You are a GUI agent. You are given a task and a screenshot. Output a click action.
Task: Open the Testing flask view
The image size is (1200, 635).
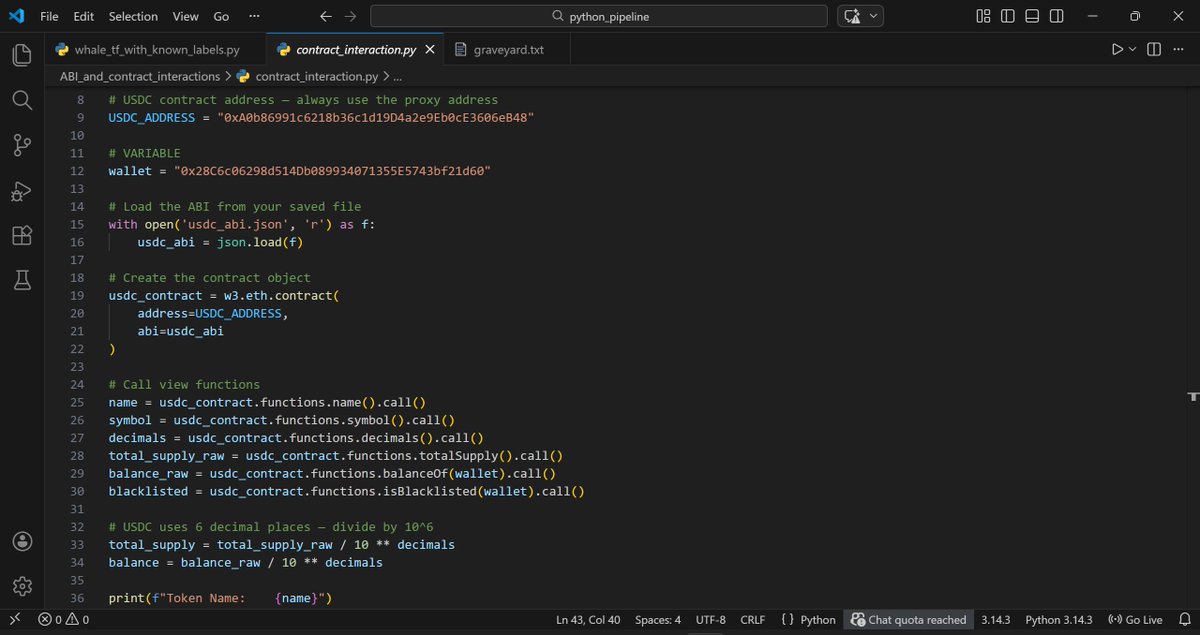tap(22, 280)
